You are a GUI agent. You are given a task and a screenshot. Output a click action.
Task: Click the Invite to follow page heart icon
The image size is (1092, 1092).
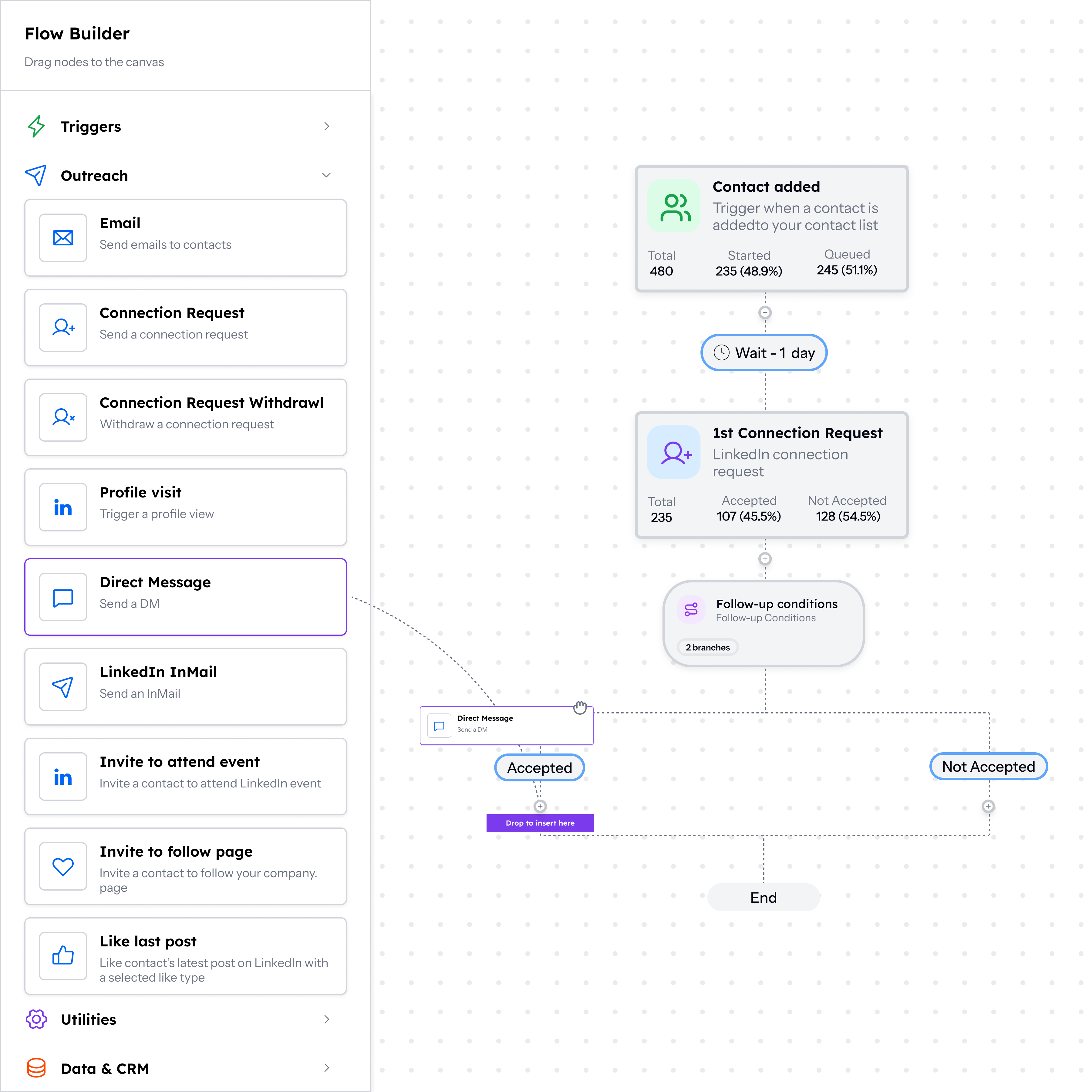pos(63,867)
